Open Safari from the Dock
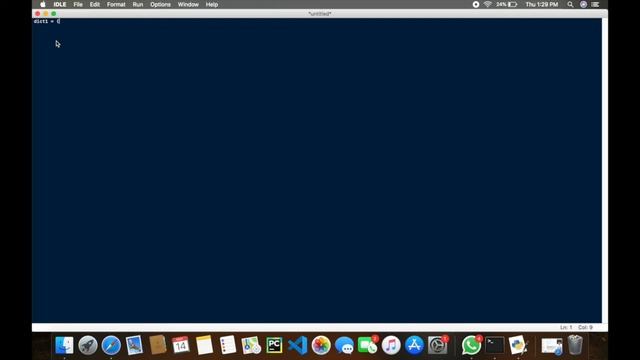Screen dimensions: 640x360 [111, 345]
